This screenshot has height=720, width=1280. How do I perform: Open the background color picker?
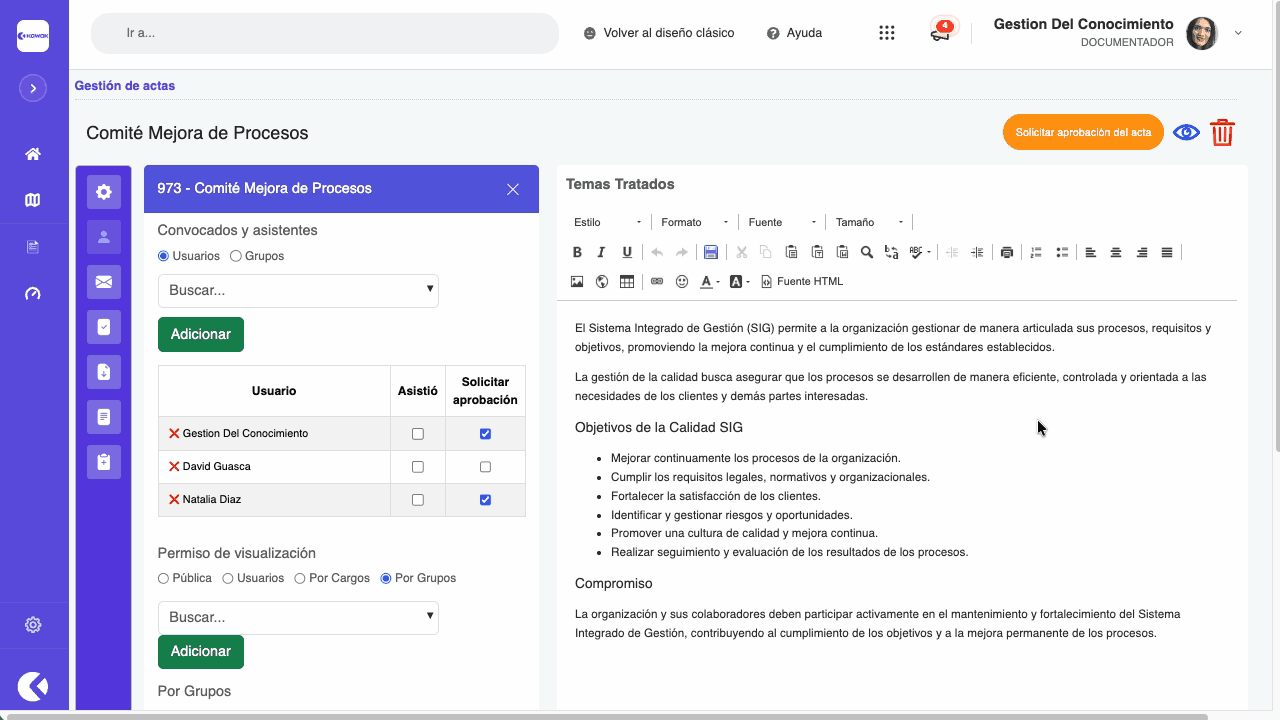click(x=739, y=282)
